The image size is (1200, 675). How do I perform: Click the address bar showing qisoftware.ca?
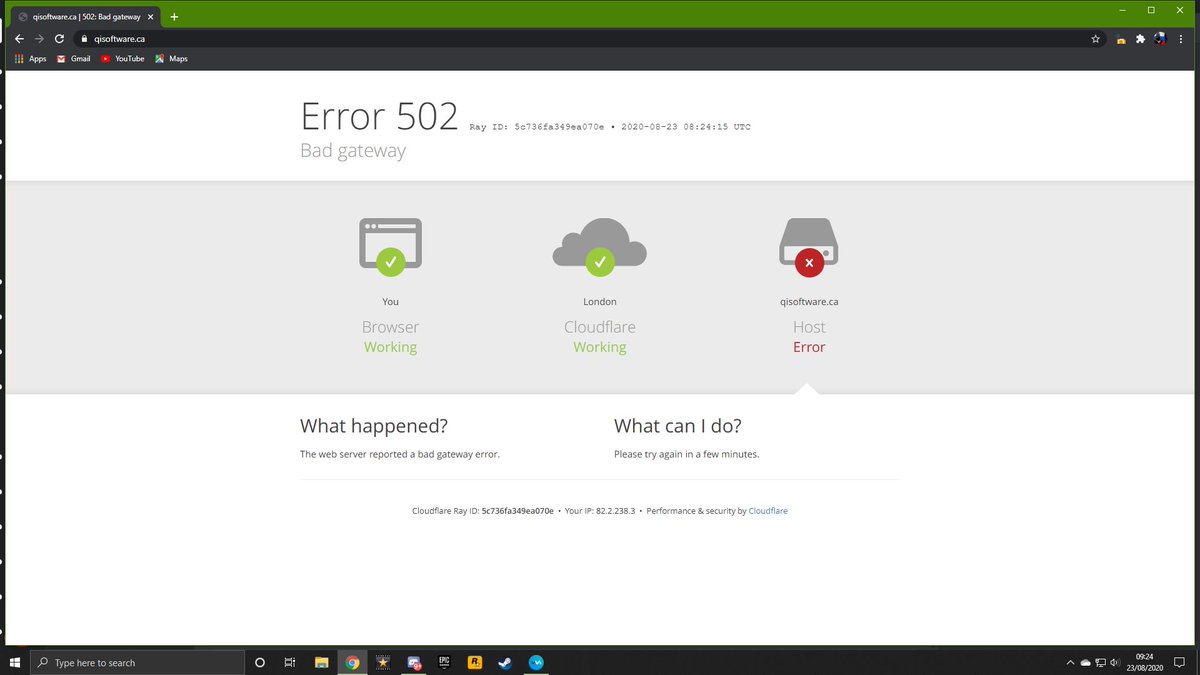click(590, 39)
